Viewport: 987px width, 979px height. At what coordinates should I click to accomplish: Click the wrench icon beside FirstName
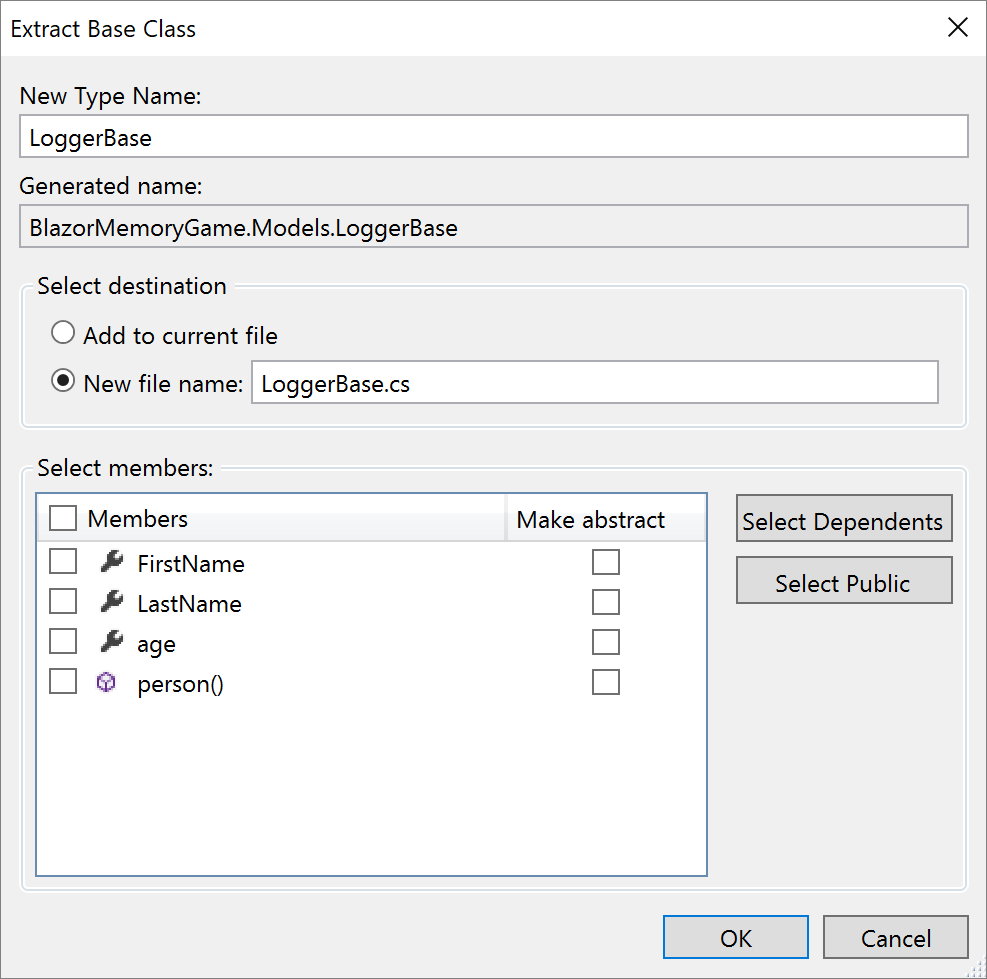click(110, 563)
